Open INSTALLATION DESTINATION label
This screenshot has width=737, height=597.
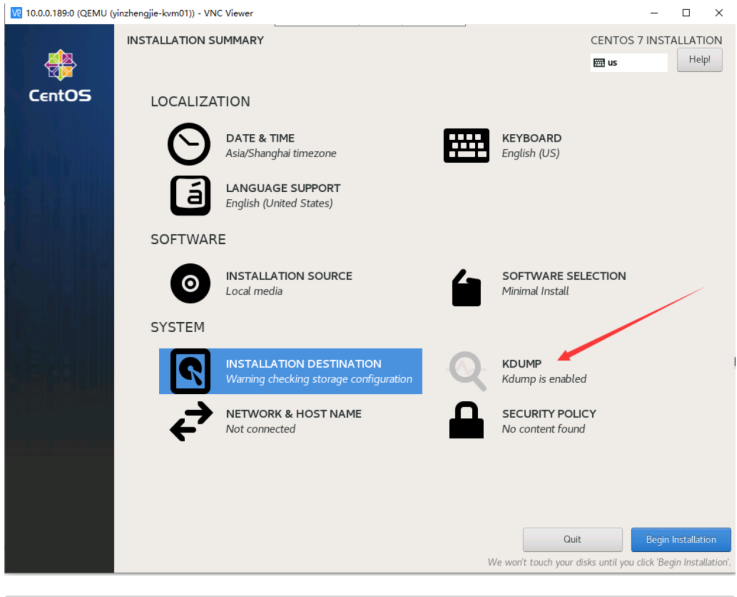point(303,364)
